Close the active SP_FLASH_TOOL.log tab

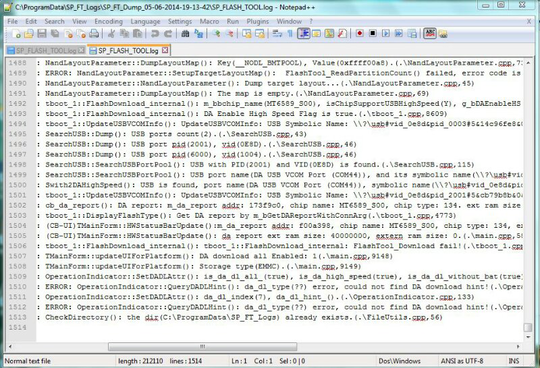pyautogui.click(x=165, y=50)
